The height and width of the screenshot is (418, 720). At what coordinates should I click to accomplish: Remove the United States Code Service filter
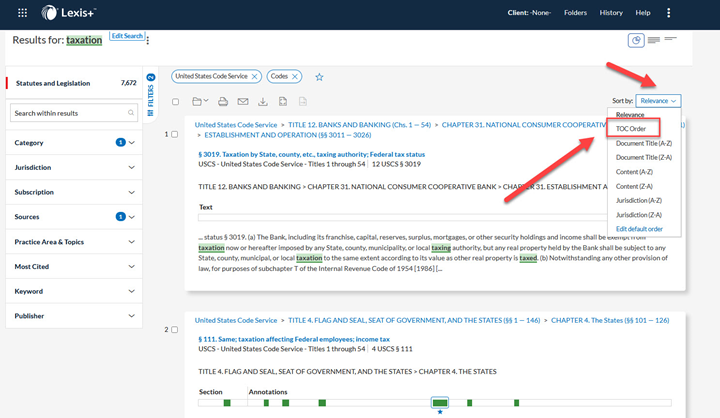pyautogui.click(x=254, y=77)
